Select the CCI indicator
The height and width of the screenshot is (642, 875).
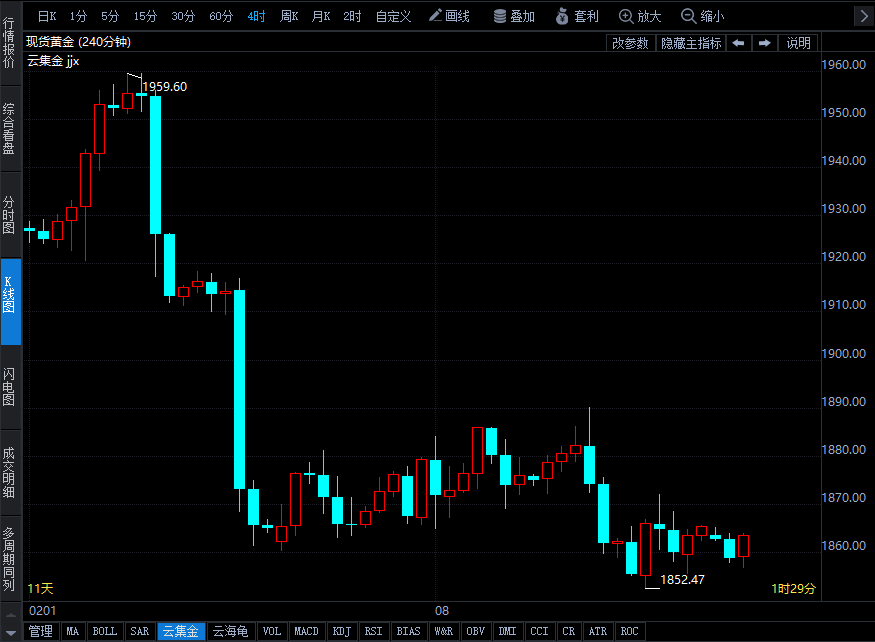click(539, 631)
